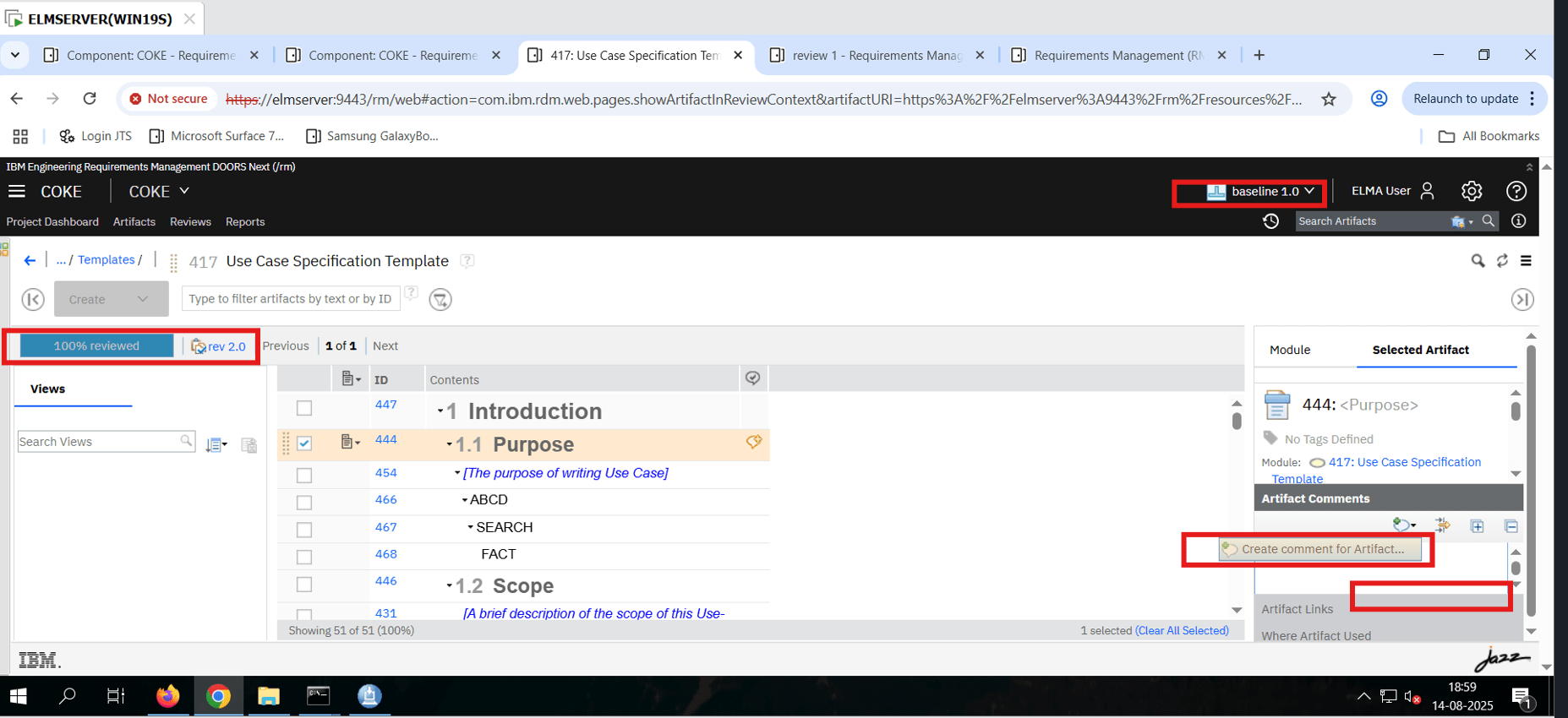This screenshot has height=718, width=1568.
Task: Click into the Search Views field
Action: coord(107,442)
